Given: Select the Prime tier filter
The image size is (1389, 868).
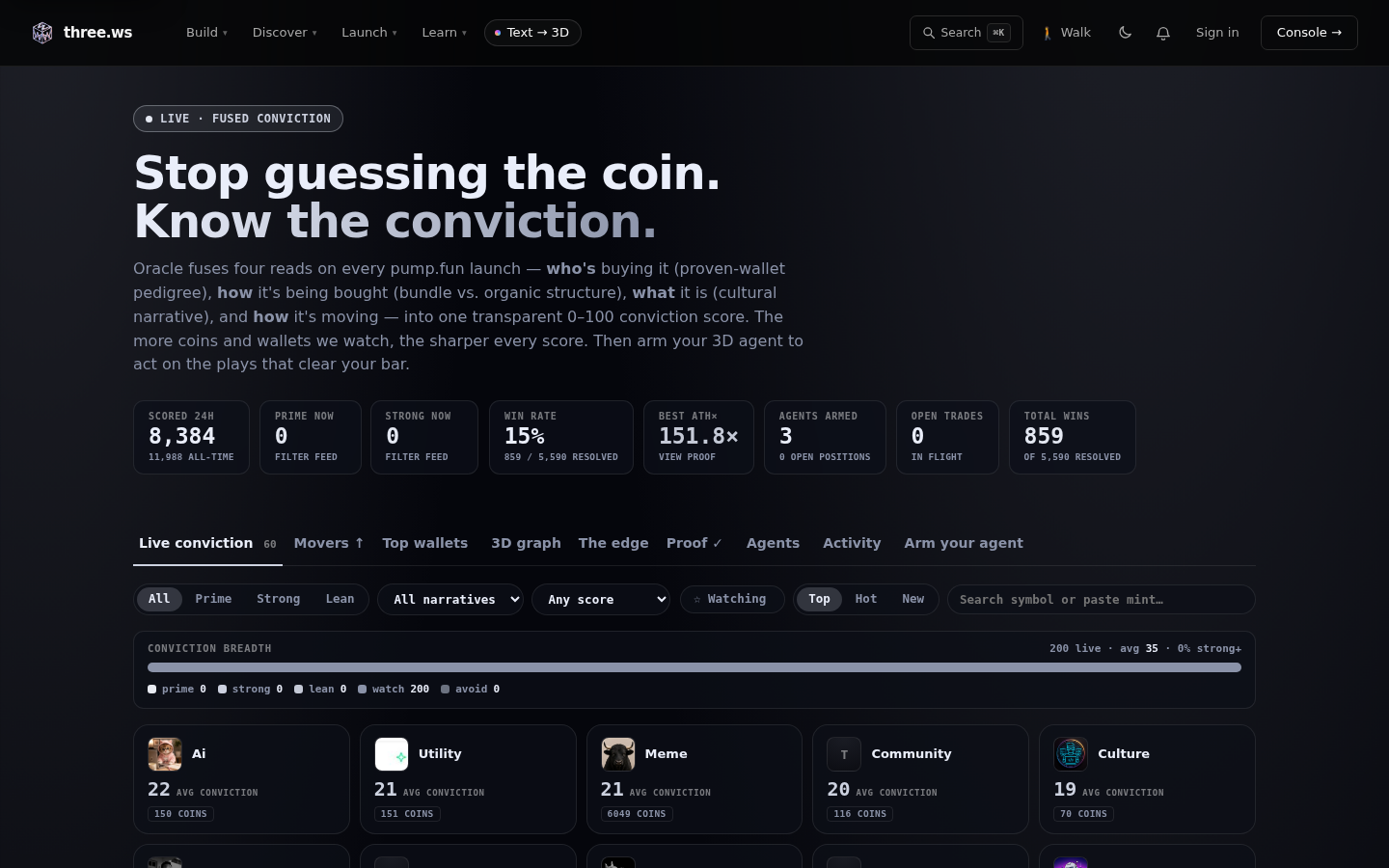Looking at the screenshot, I should (x=213, y=599).
